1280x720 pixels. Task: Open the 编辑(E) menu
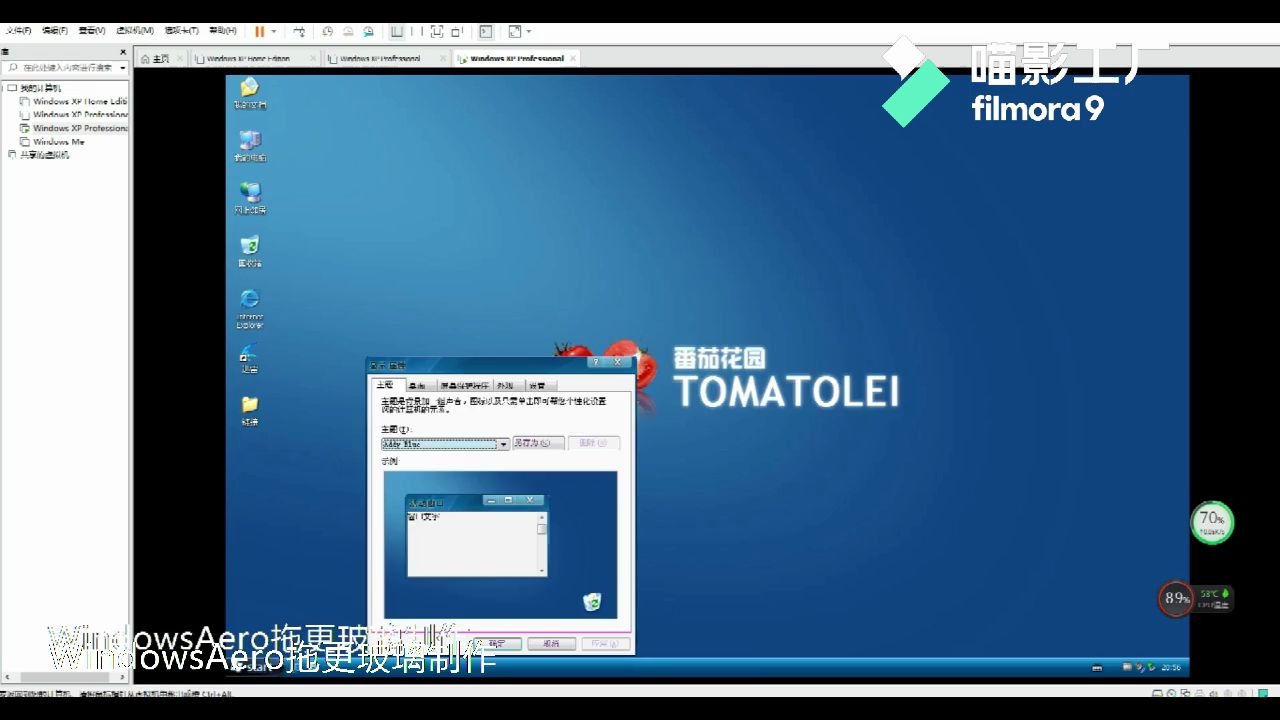pos(55,30)
